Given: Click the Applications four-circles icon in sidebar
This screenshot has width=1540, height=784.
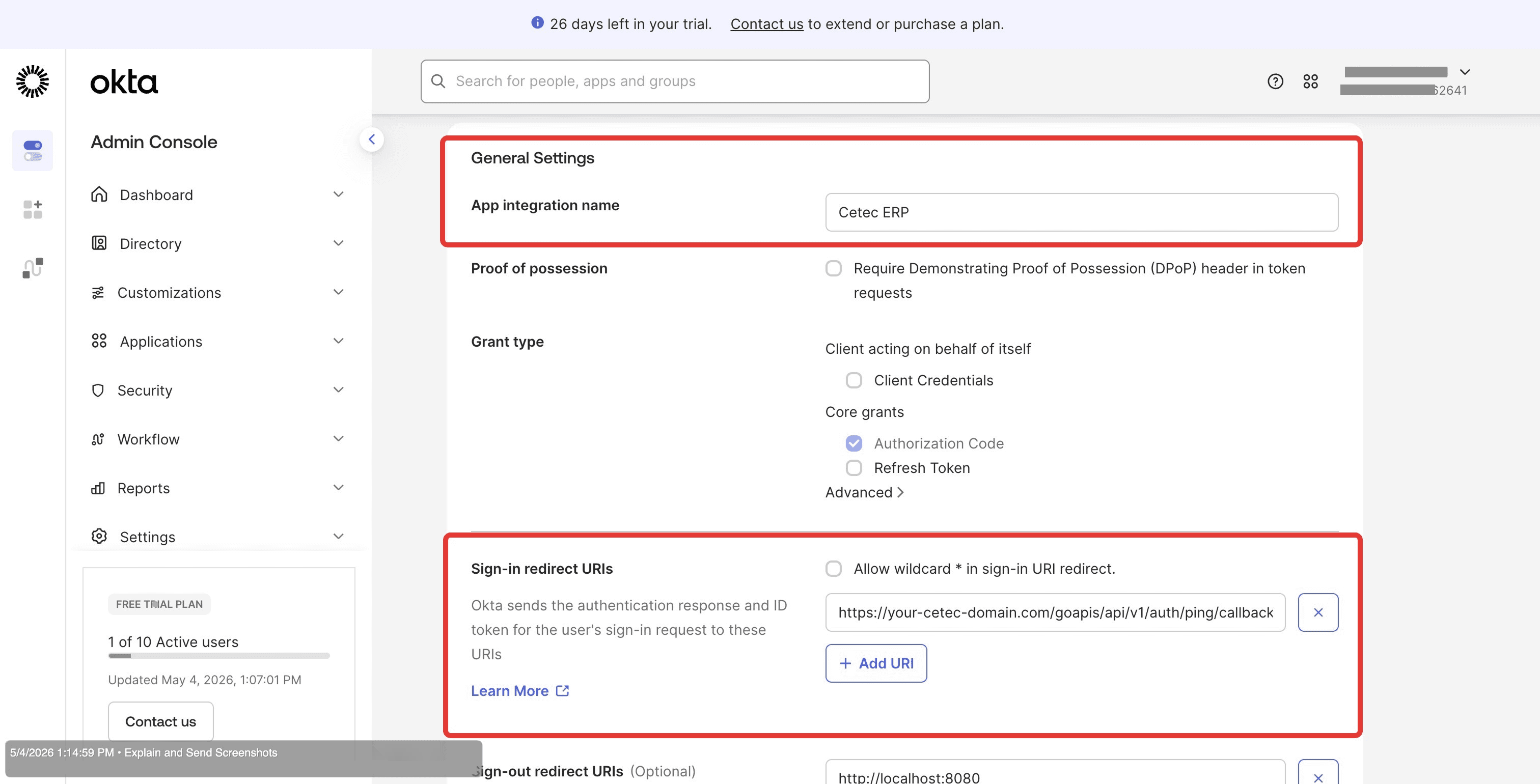Looking at the screenshot, I should click(x=99, y=341).
